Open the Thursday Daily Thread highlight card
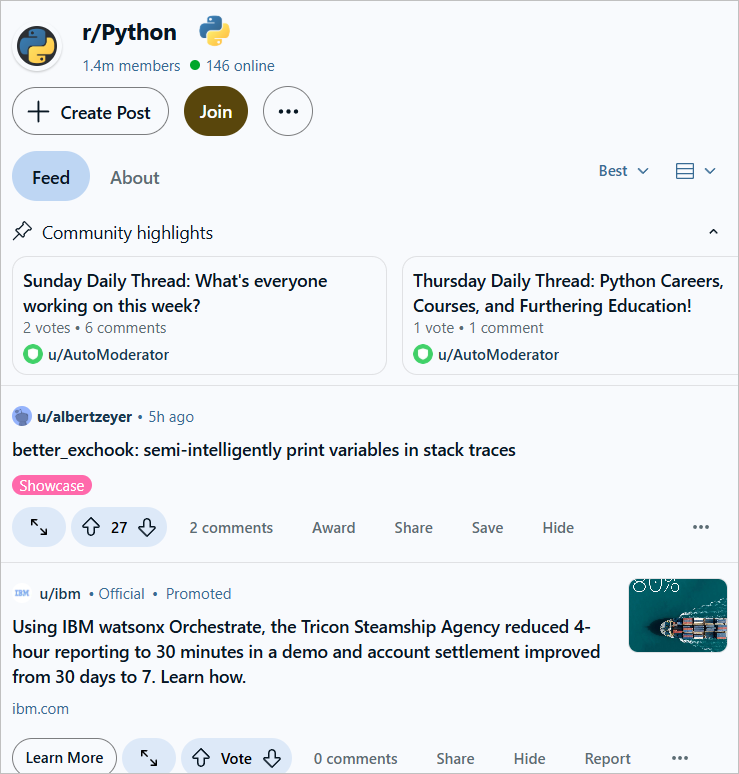Viewport: 739px width, 774px height. (x=570, y=315)
